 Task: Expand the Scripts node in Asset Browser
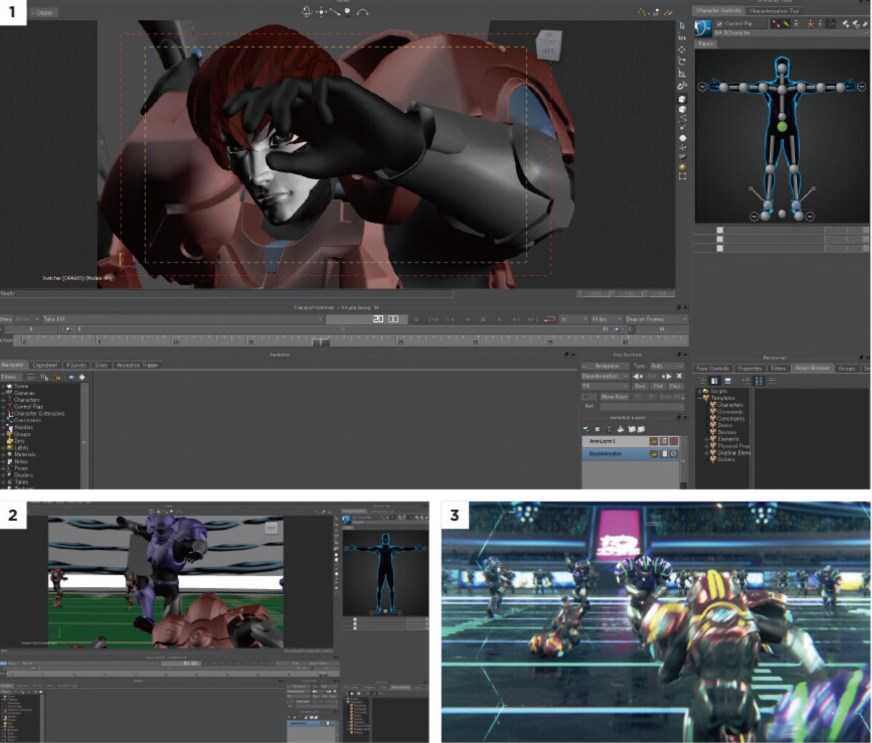click(699, 391)
